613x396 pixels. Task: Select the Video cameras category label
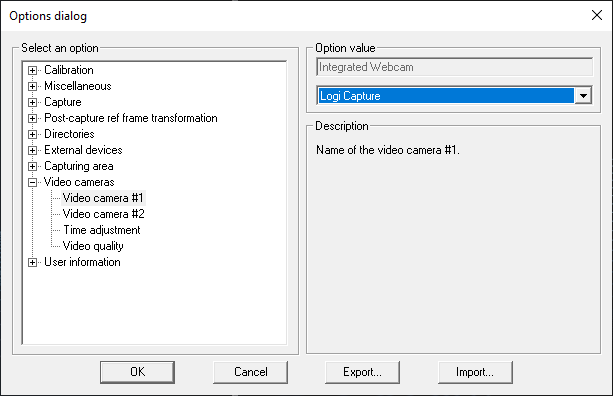(79, 182)
